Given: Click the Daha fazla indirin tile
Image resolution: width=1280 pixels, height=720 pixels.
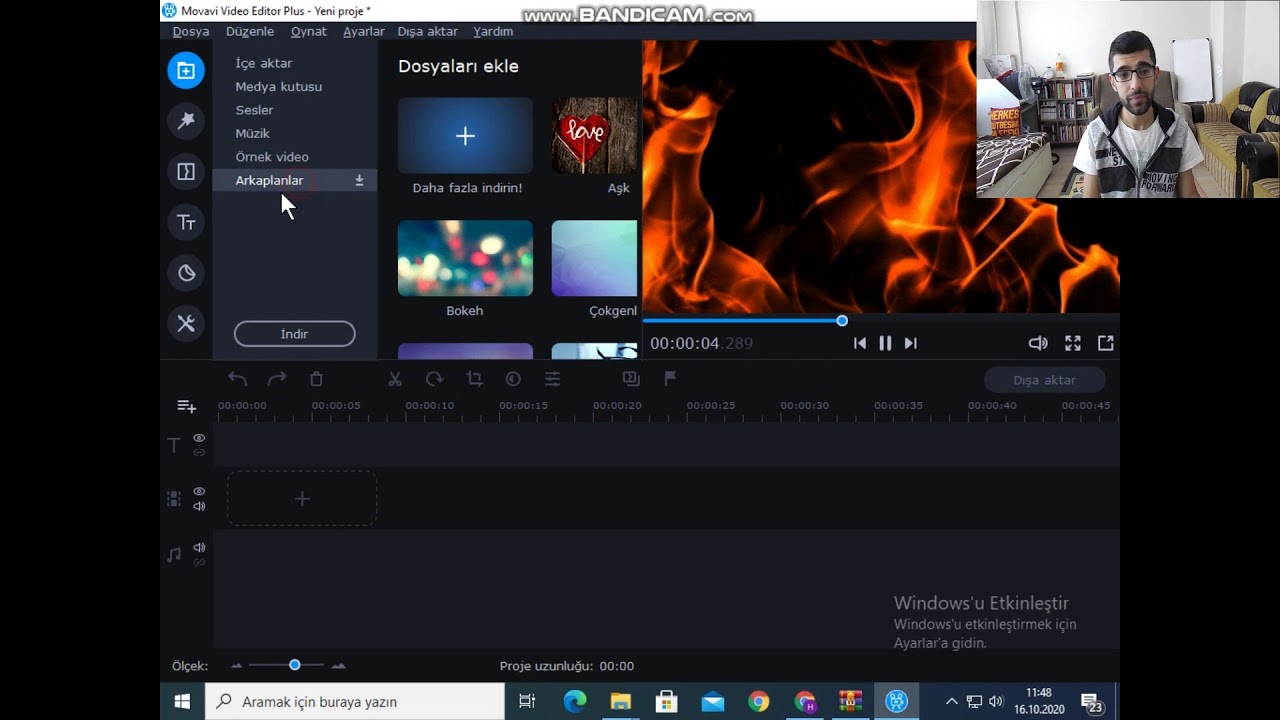Looking at the screenshot, I should point(466,136).
